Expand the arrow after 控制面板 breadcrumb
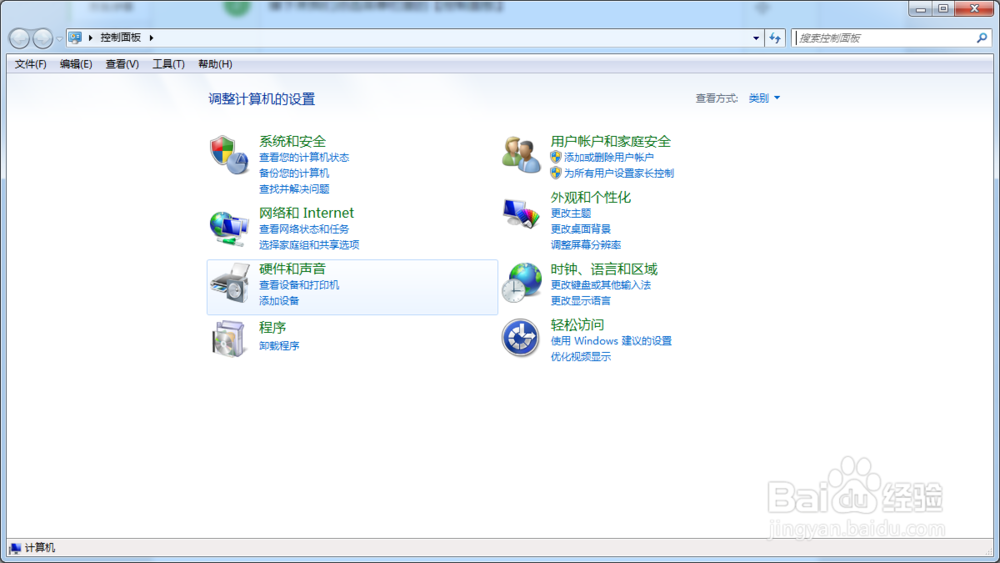The width and height of the screenshot is (1000, 563). click(x=151, y=38)
